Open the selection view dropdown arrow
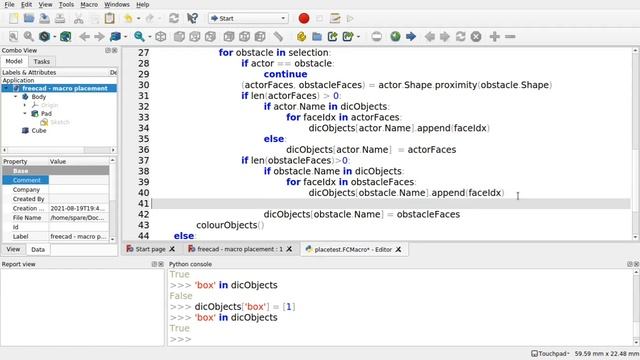This screenshot has width=640, height=360. [125, 36]
